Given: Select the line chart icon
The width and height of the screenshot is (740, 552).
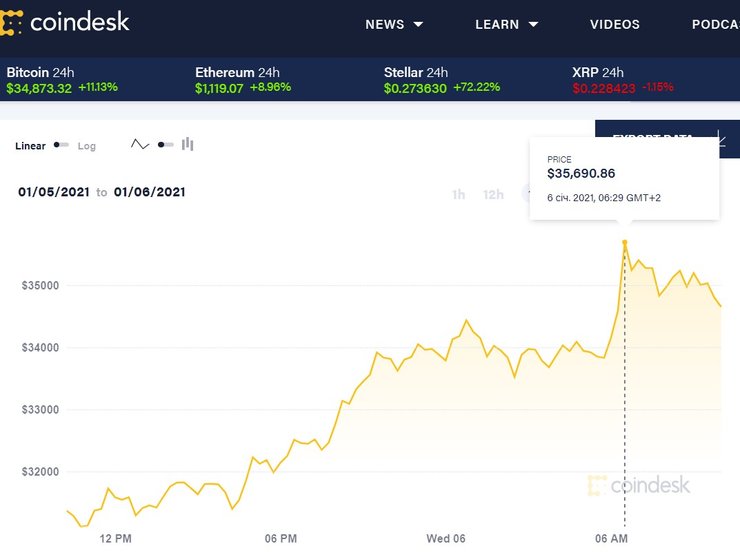Looking at the screenshot, I should (x=140, y=144).
